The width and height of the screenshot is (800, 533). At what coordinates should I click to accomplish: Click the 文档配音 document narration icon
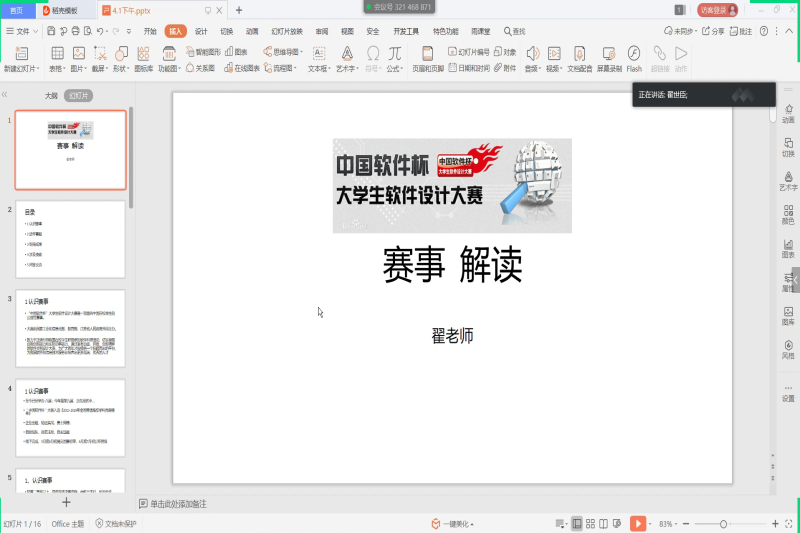580,54
